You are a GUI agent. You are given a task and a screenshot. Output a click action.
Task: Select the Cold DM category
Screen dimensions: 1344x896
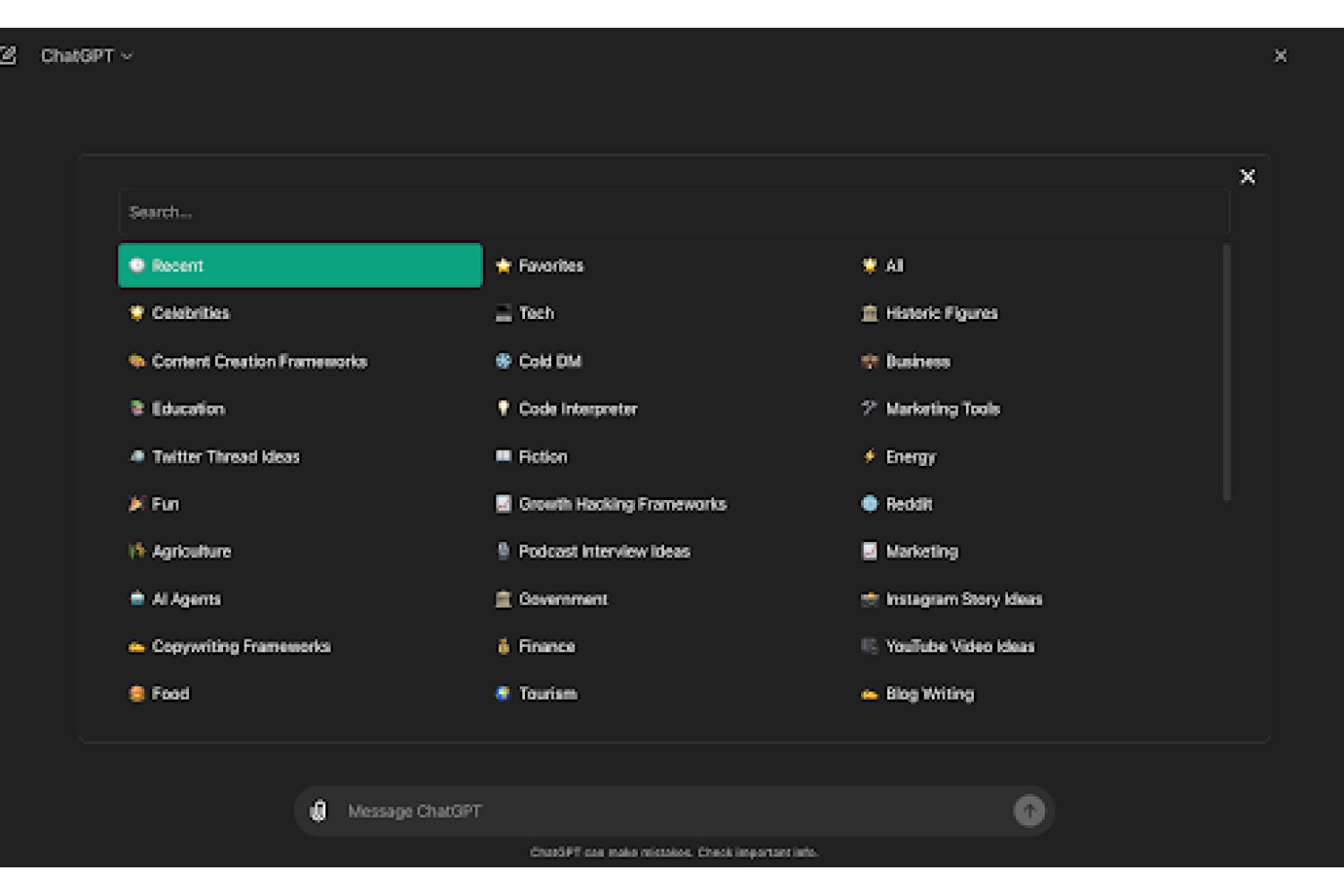(x=539, y=361)
